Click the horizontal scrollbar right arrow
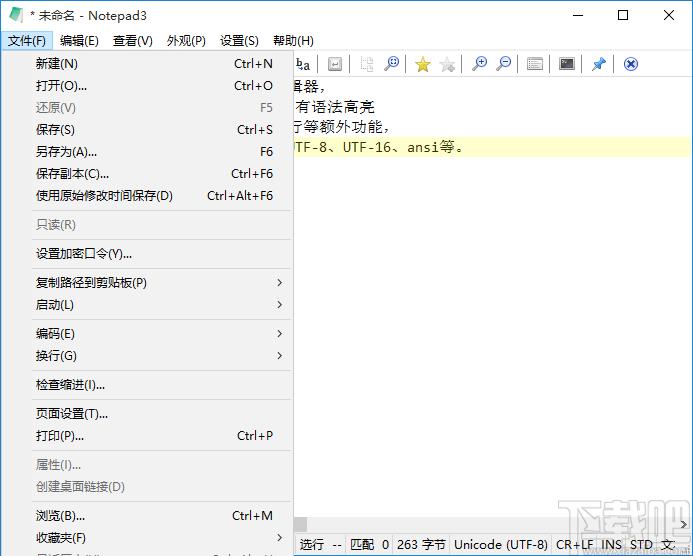 click(x=683, y=524)
